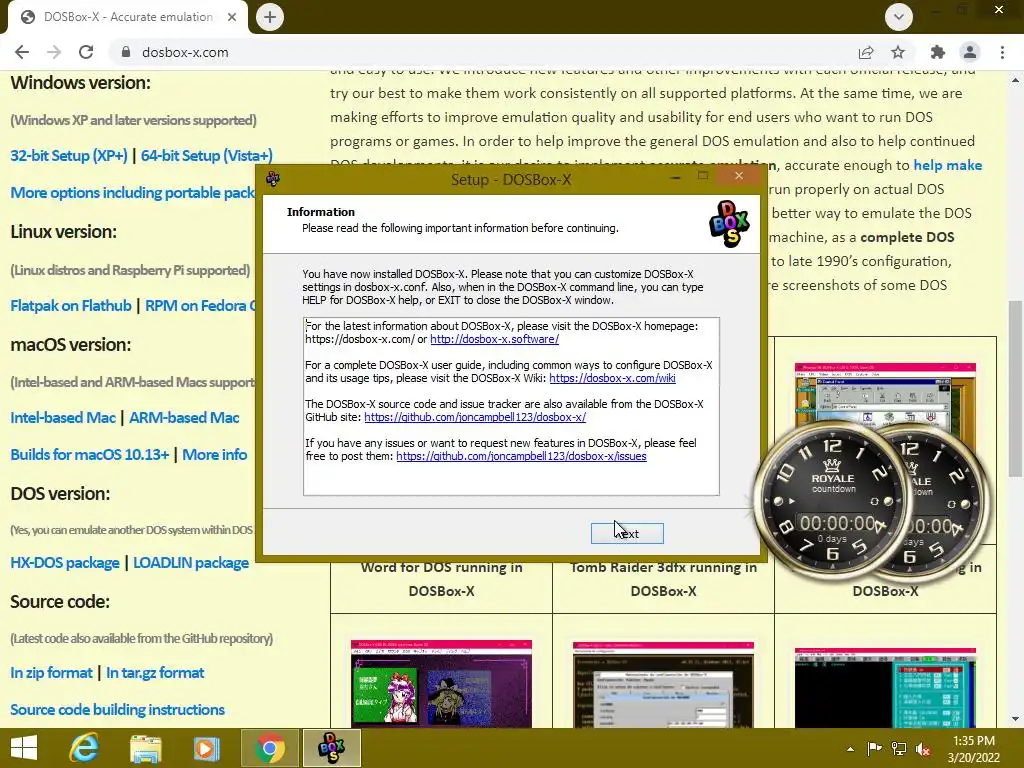Click the page vertical scrollbar thumb
This screenshot has height=768, width=1024.
[x=1015, y=388]
